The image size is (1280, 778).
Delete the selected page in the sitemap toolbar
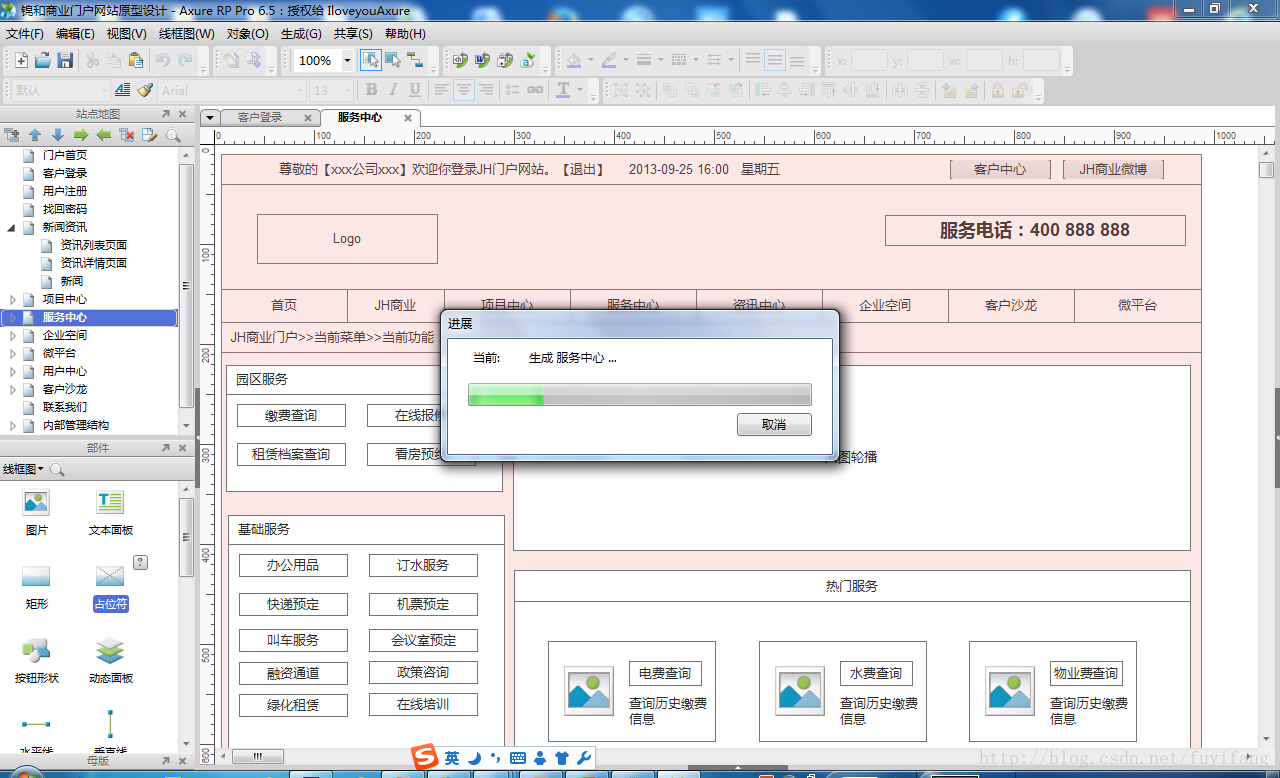coord(127,135)
